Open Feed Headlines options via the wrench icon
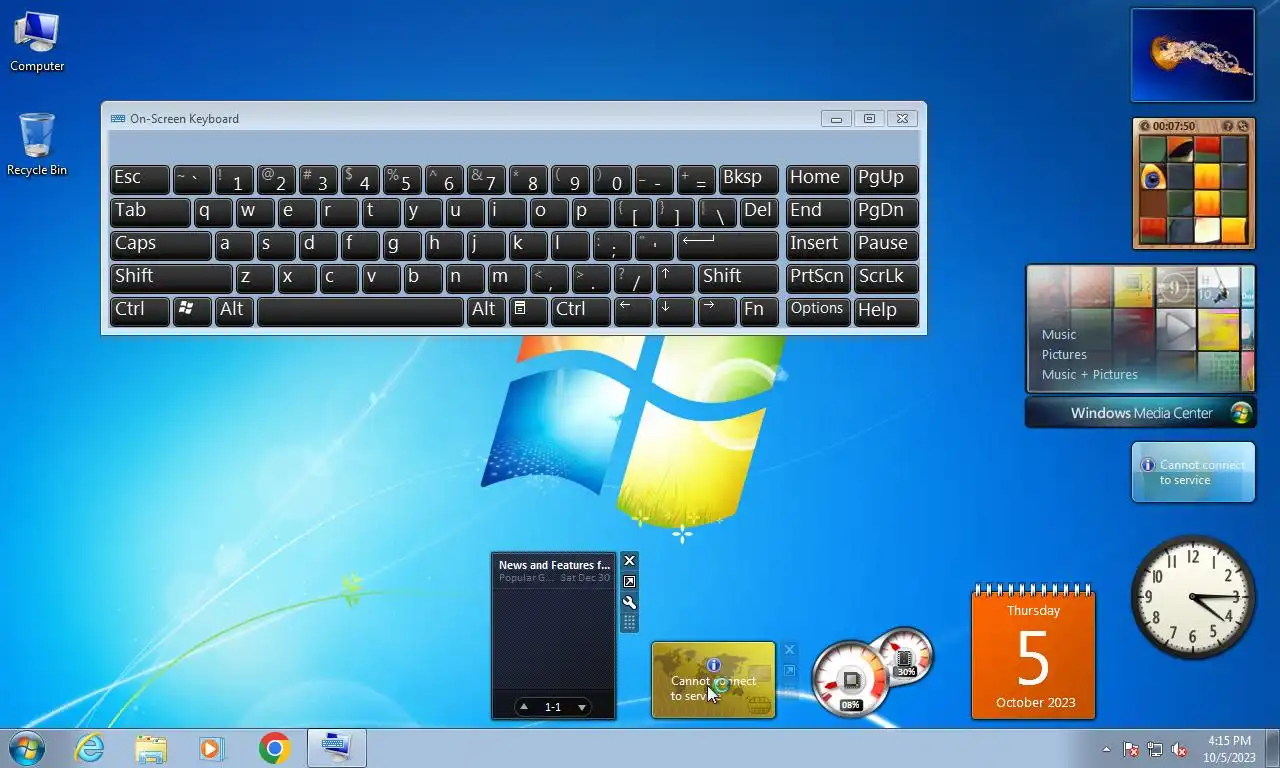 [x=629, y=602]
